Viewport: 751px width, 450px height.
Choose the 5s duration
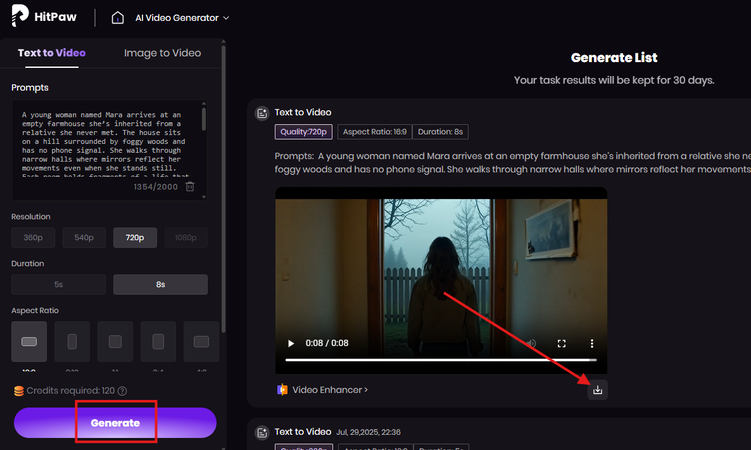point(58,284)
